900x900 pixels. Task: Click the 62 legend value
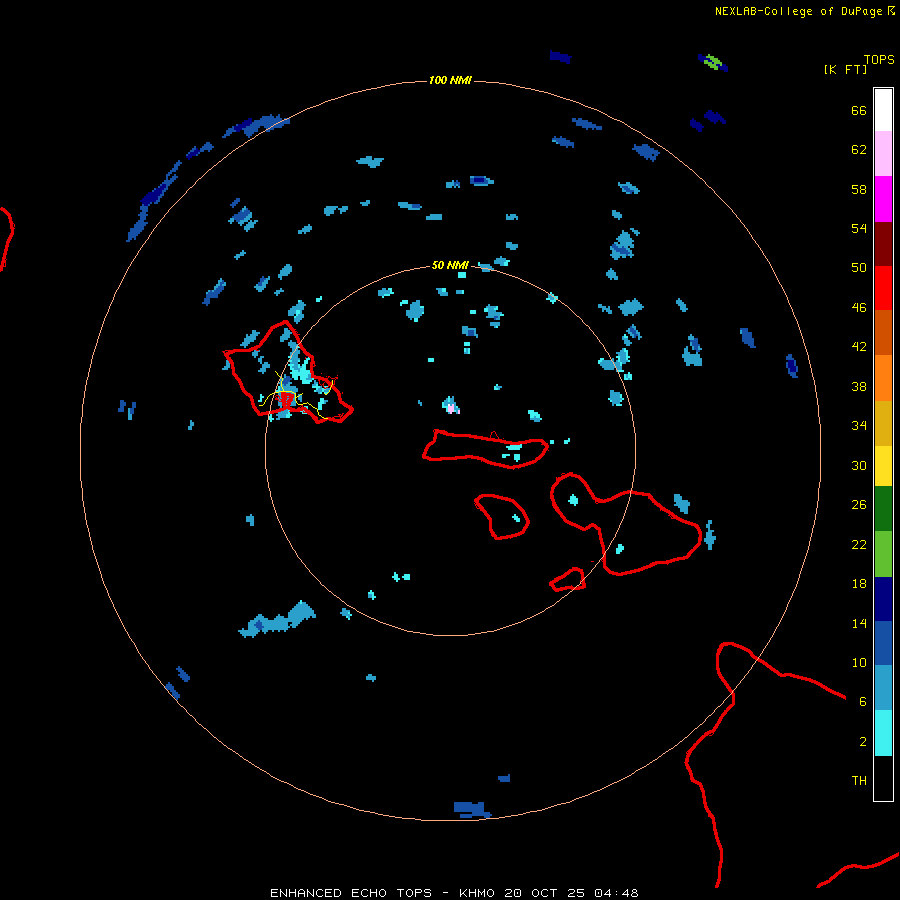(859, 150)
